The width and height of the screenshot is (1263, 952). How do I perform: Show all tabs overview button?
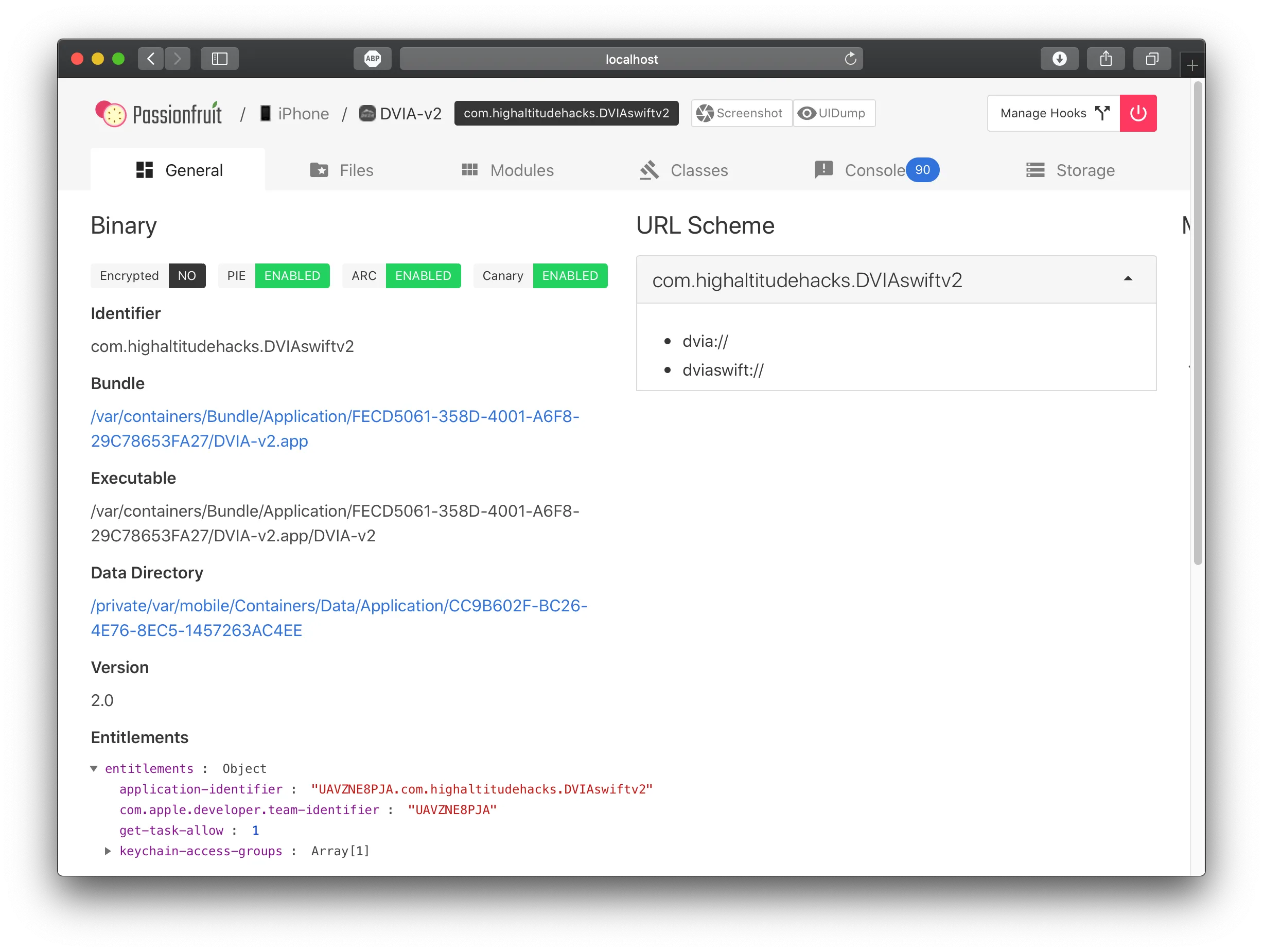pyautogui.click(x=1152, y=58)
